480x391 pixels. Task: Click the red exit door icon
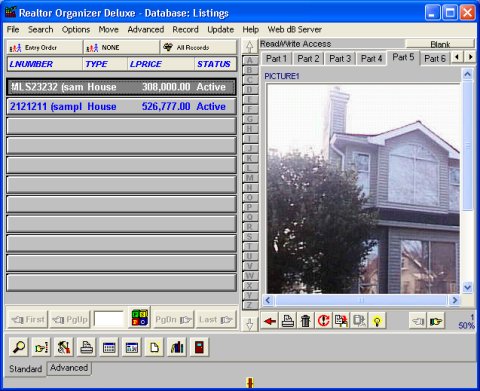[199, 347]
